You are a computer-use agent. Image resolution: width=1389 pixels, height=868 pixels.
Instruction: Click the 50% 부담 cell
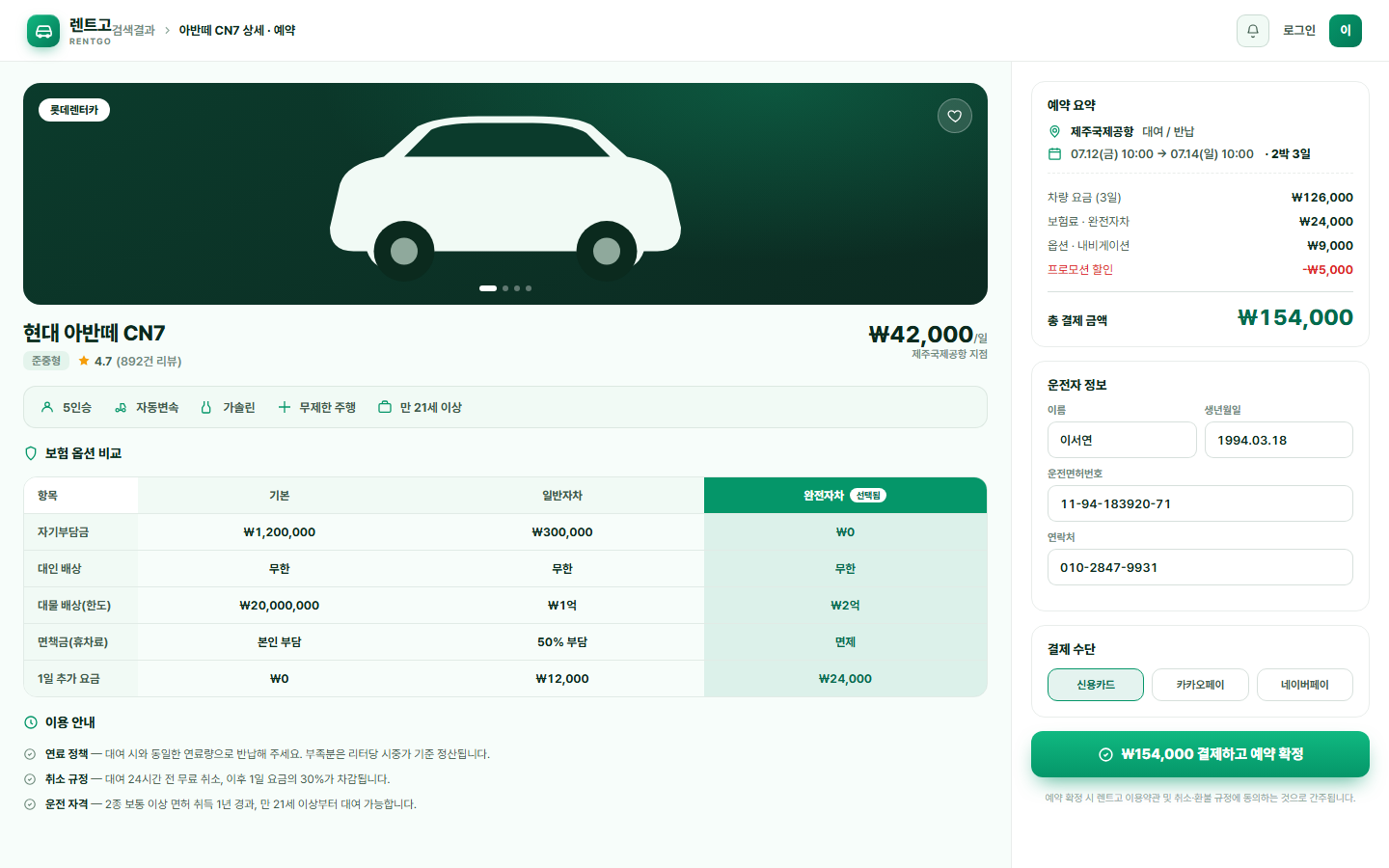(562, 642)
